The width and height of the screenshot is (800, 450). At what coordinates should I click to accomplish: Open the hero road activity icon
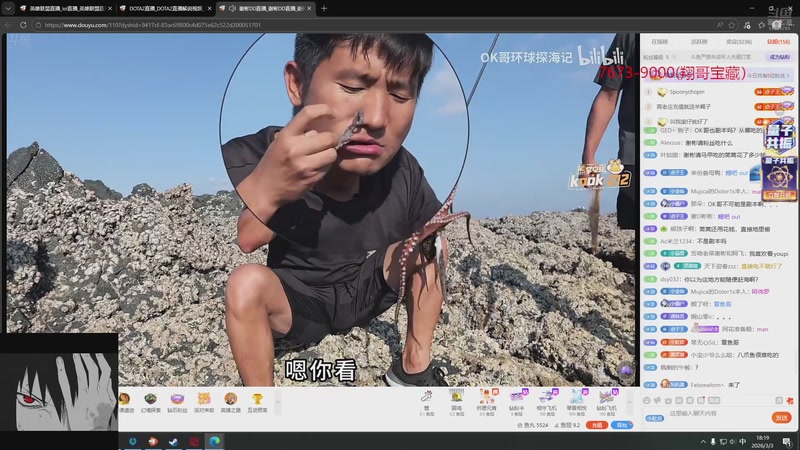click(x=231, y=402)
